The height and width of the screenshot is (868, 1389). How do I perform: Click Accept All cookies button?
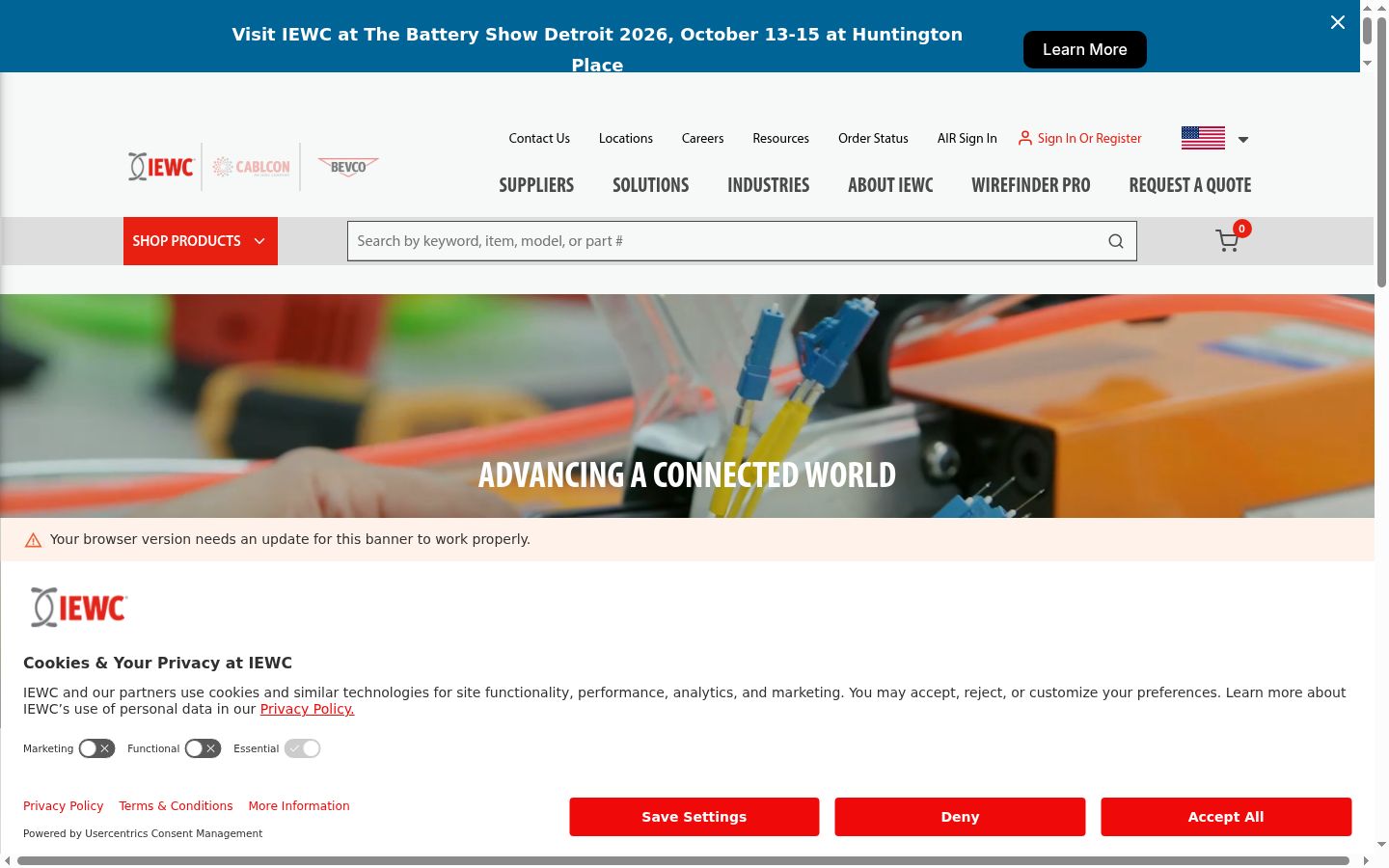pos(1226,817)
